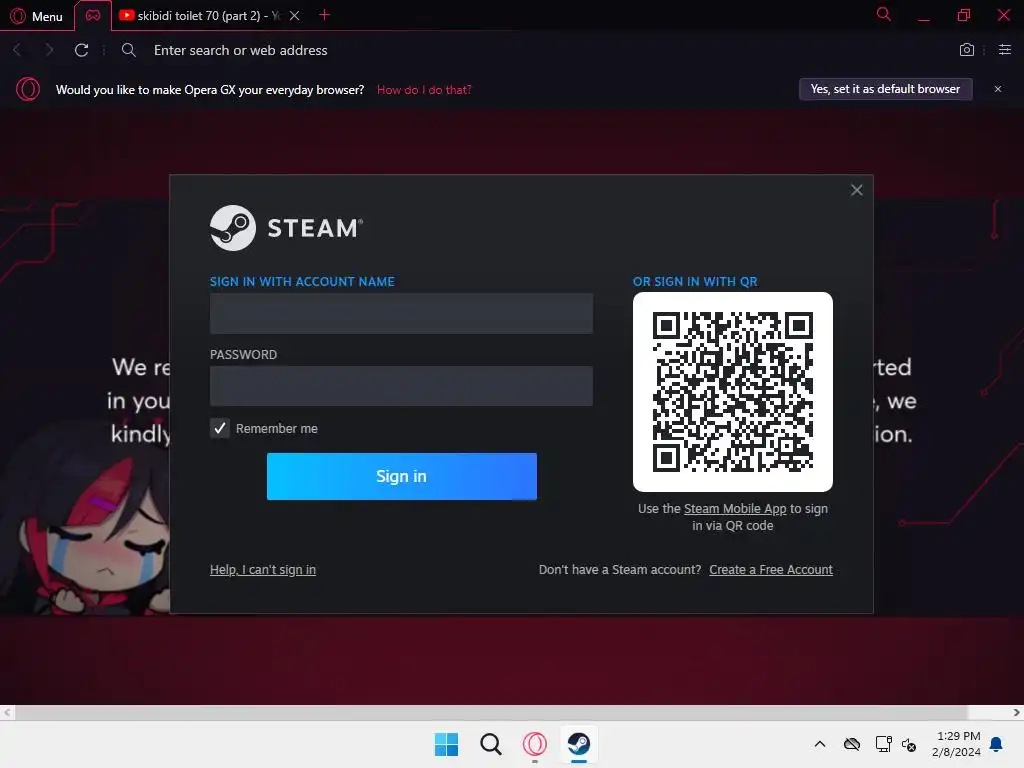Click Create a Free Account link
The width and height of the screenshot is (1024, 768).
tap(771, 569)
